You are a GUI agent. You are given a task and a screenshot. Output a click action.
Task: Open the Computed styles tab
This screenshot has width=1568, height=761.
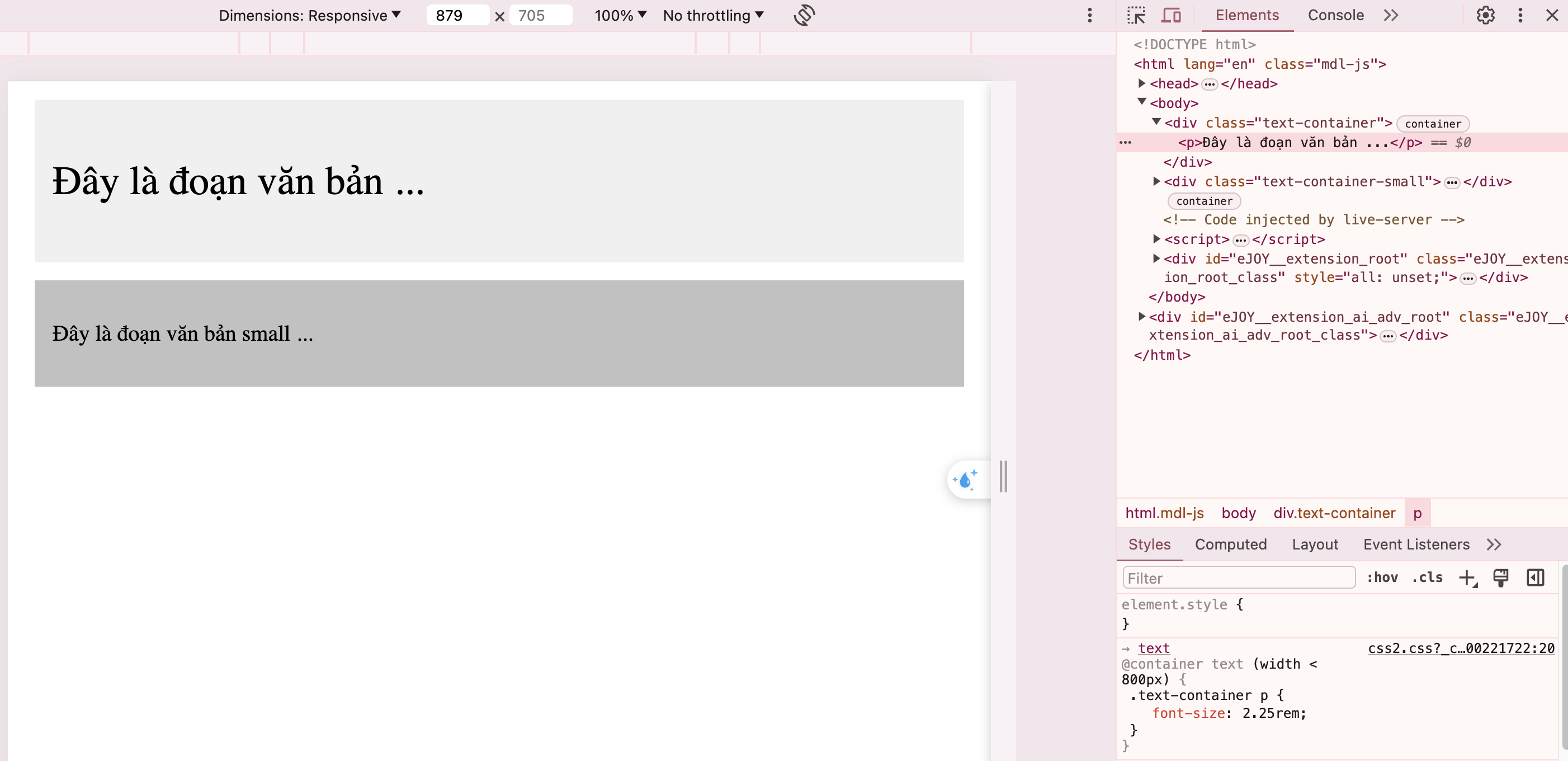tap(1230, 544)
